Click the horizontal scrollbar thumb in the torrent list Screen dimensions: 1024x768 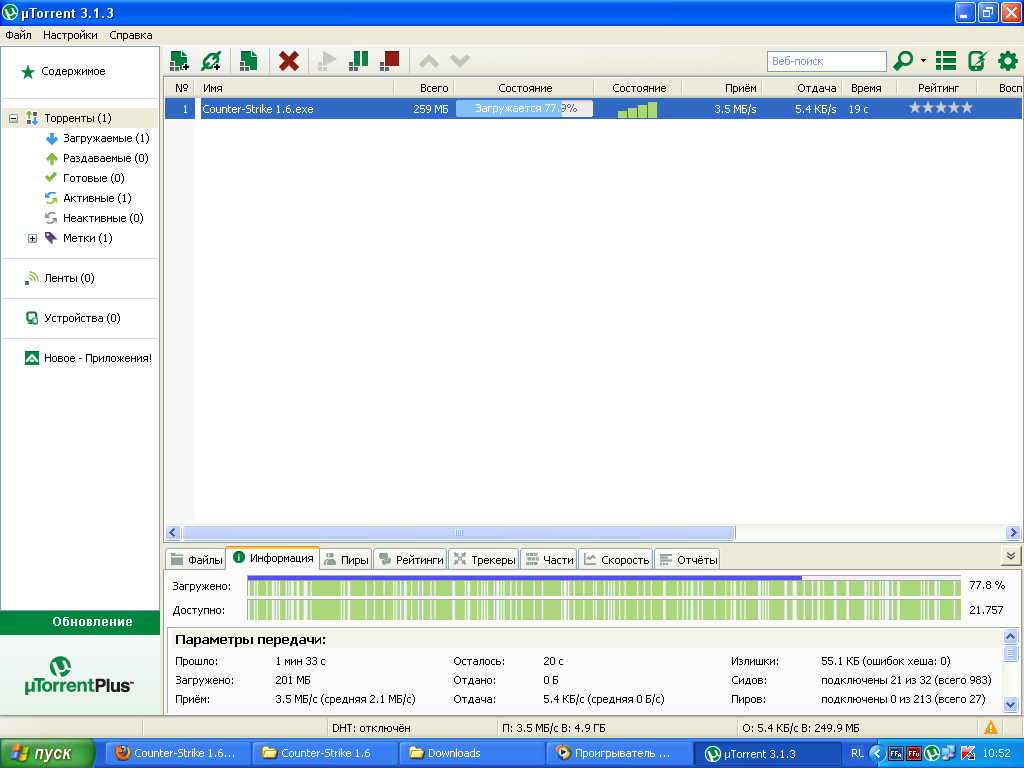pyautogui.click(x=458, y=533)
